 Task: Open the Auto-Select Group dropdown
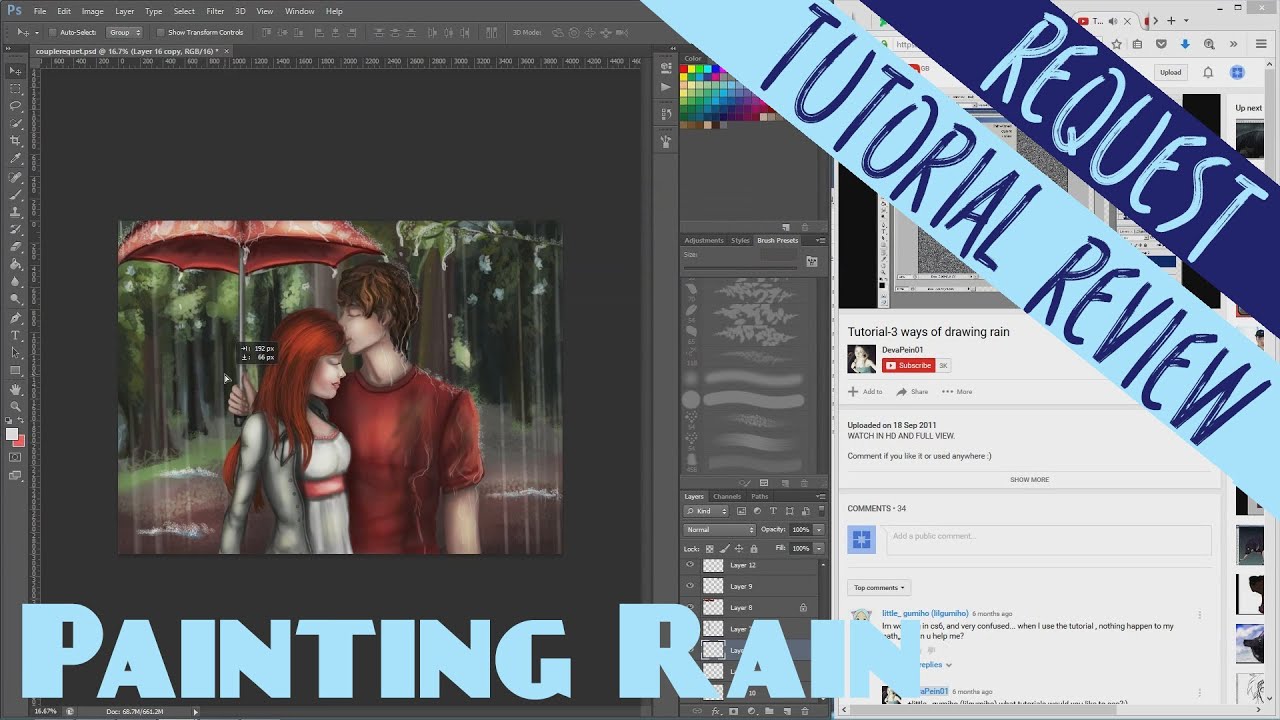pos(125,33)
